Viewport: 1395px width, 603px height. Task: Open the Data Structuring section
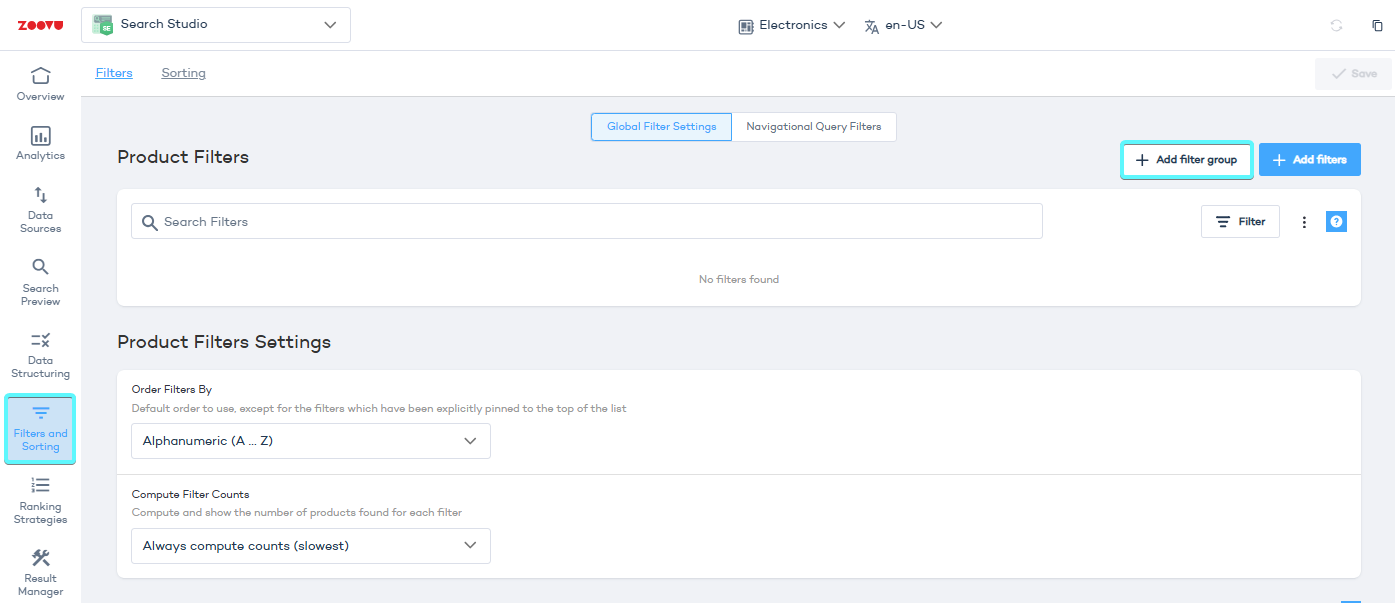click(x=40, y=354)
